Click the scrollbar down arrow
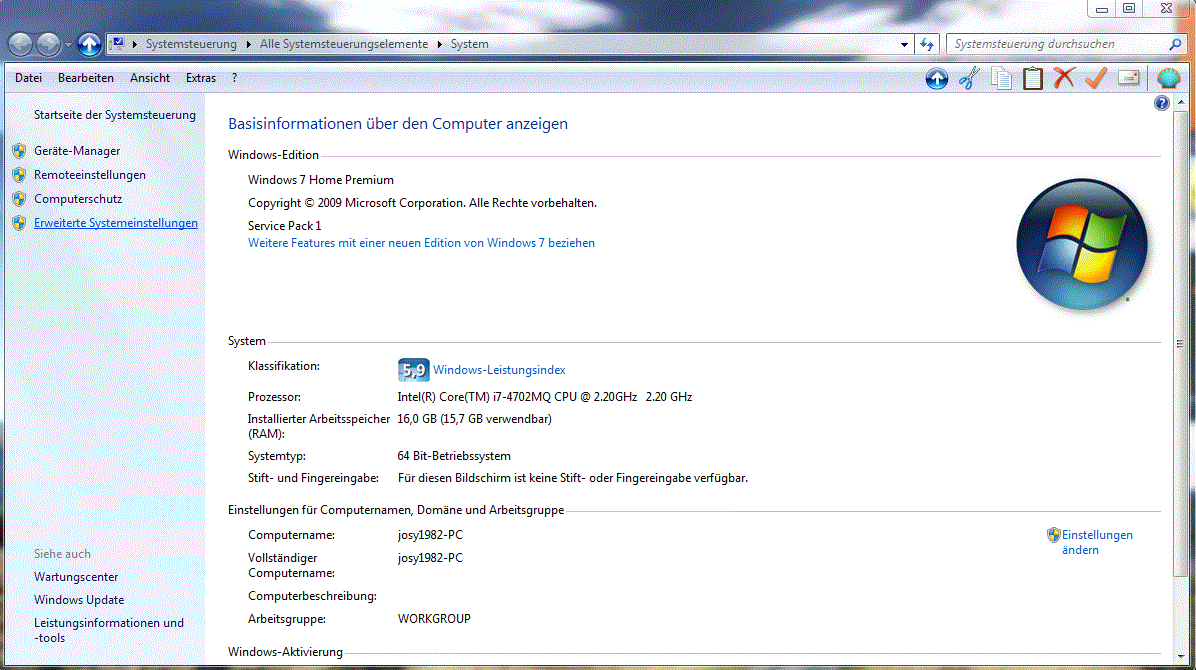Image resolution: width=1196 pixels, height=670 pixels. pyautogui.click(x=1180, y=656)
